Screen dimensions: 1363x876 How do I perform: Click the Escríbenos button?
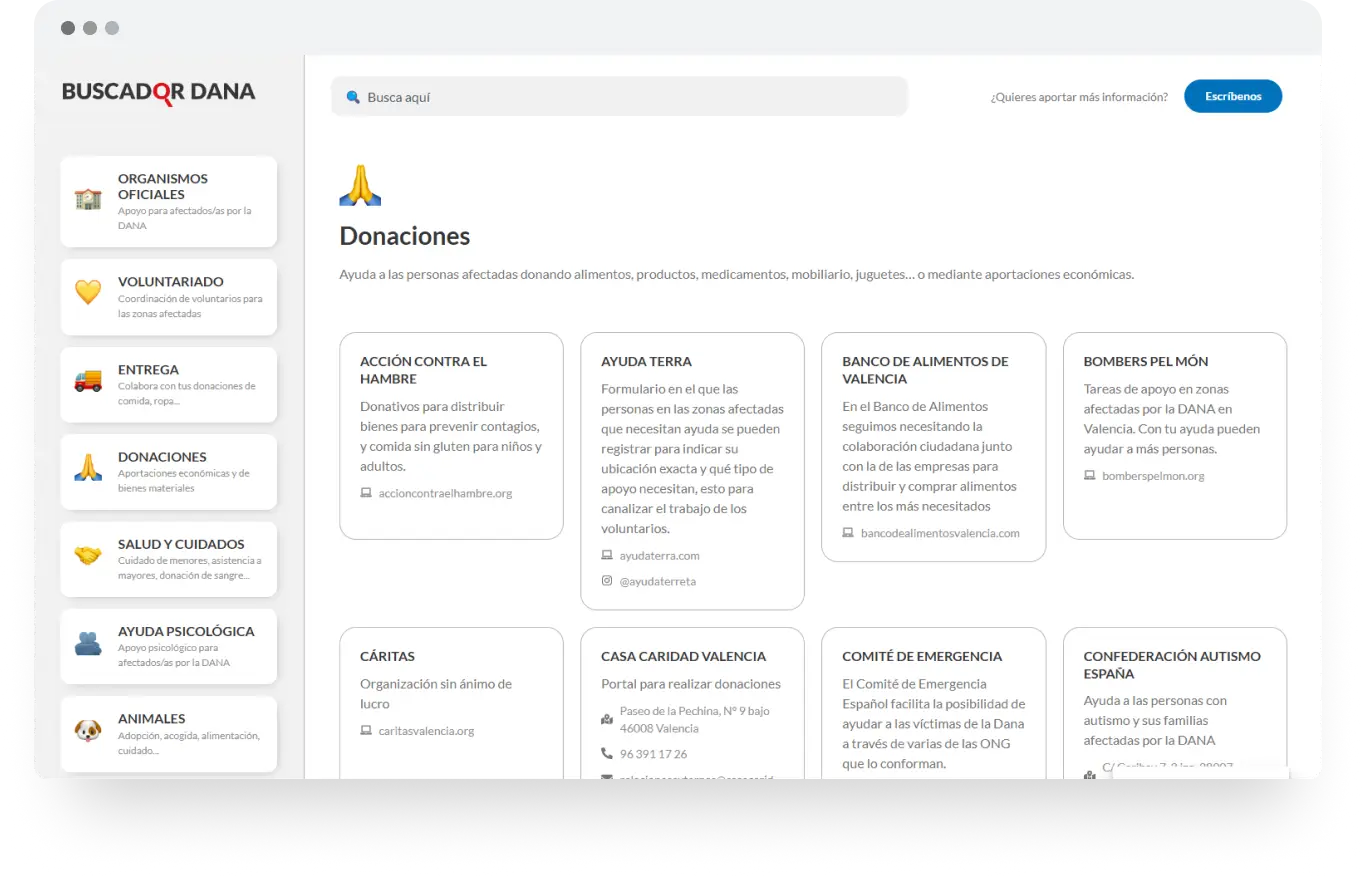pos(1233,96)
